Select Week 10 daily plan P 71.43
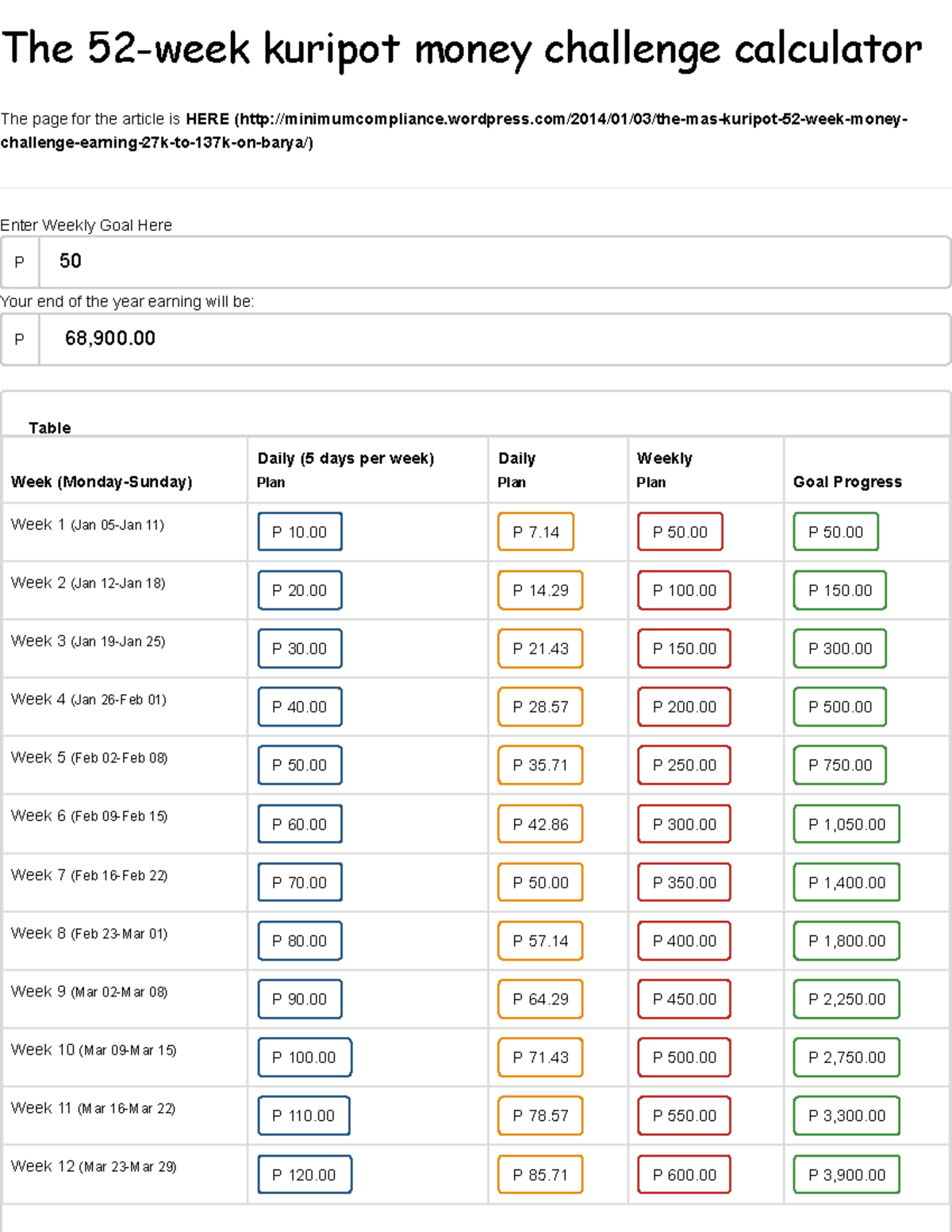Screen dimensions: 952x1232 540,1057
